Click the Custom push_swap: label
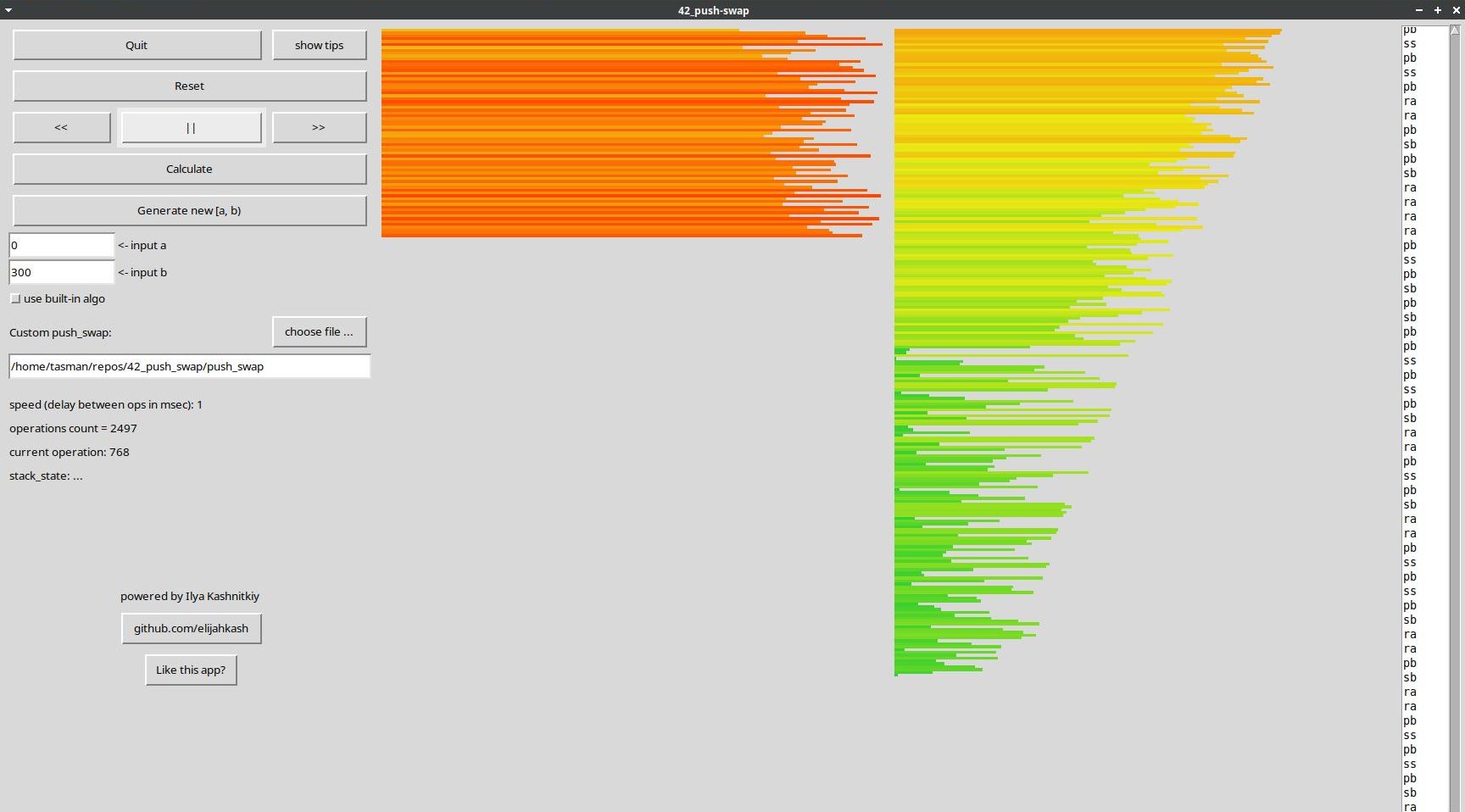The image size is (1465, 812). pyautogui.click(x=60, y=332)
